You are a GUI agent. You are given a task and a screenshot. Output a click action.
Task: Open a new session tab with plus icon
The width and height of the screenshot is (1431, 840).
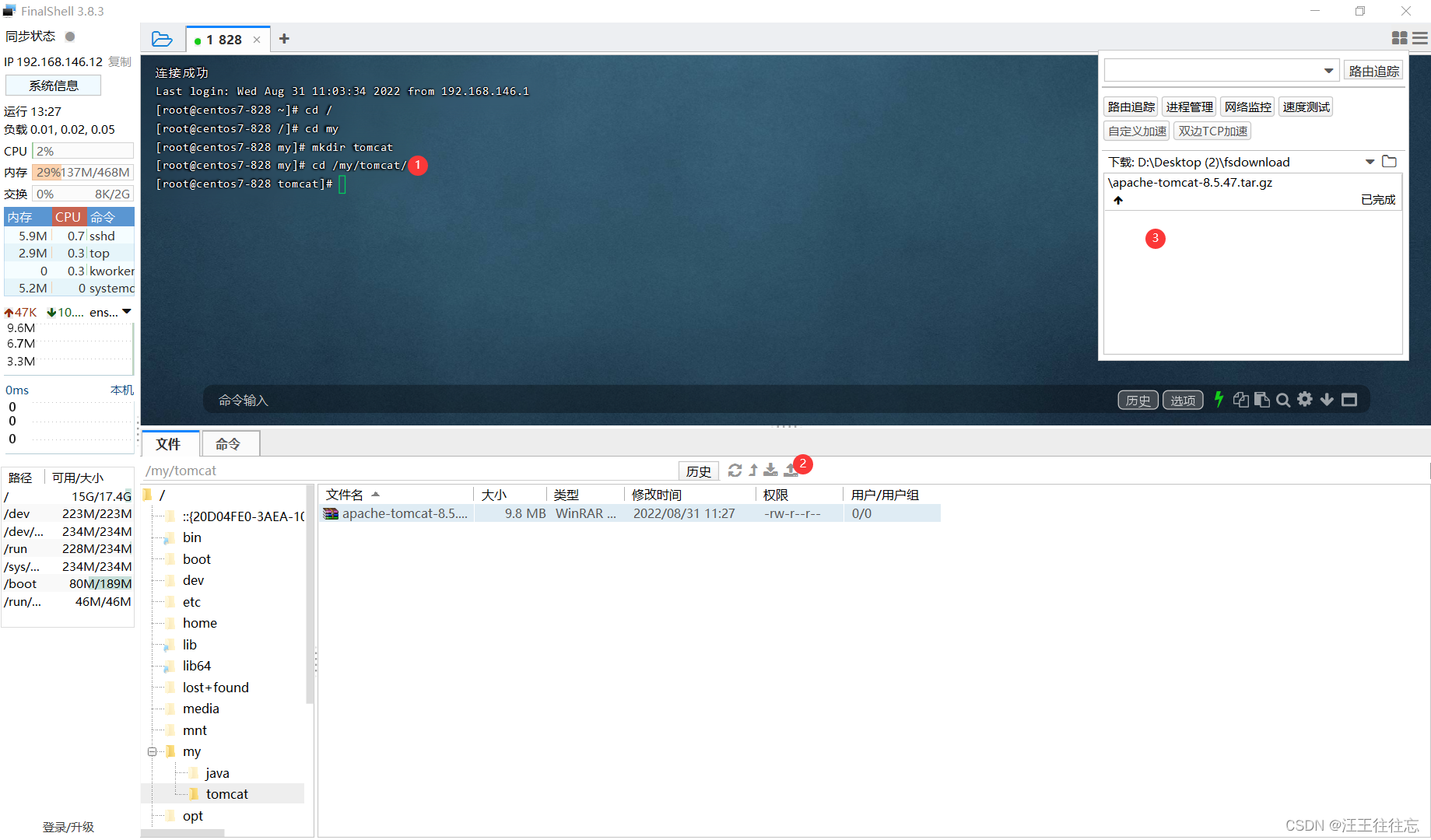[x=283, y=38]
